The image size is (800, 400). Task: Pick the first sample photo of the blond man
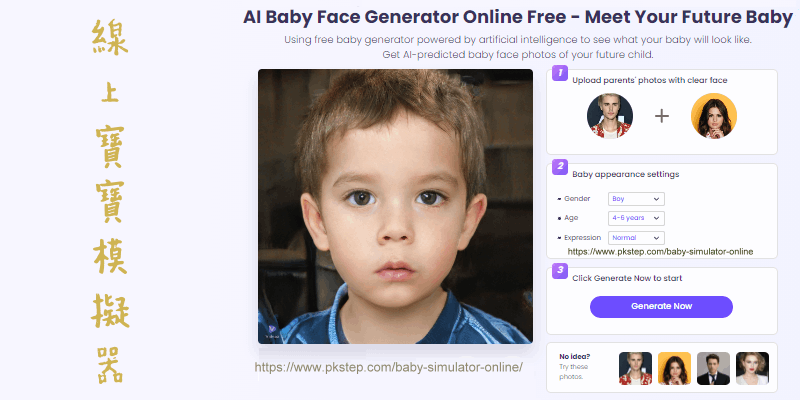[x=635, y=368]
